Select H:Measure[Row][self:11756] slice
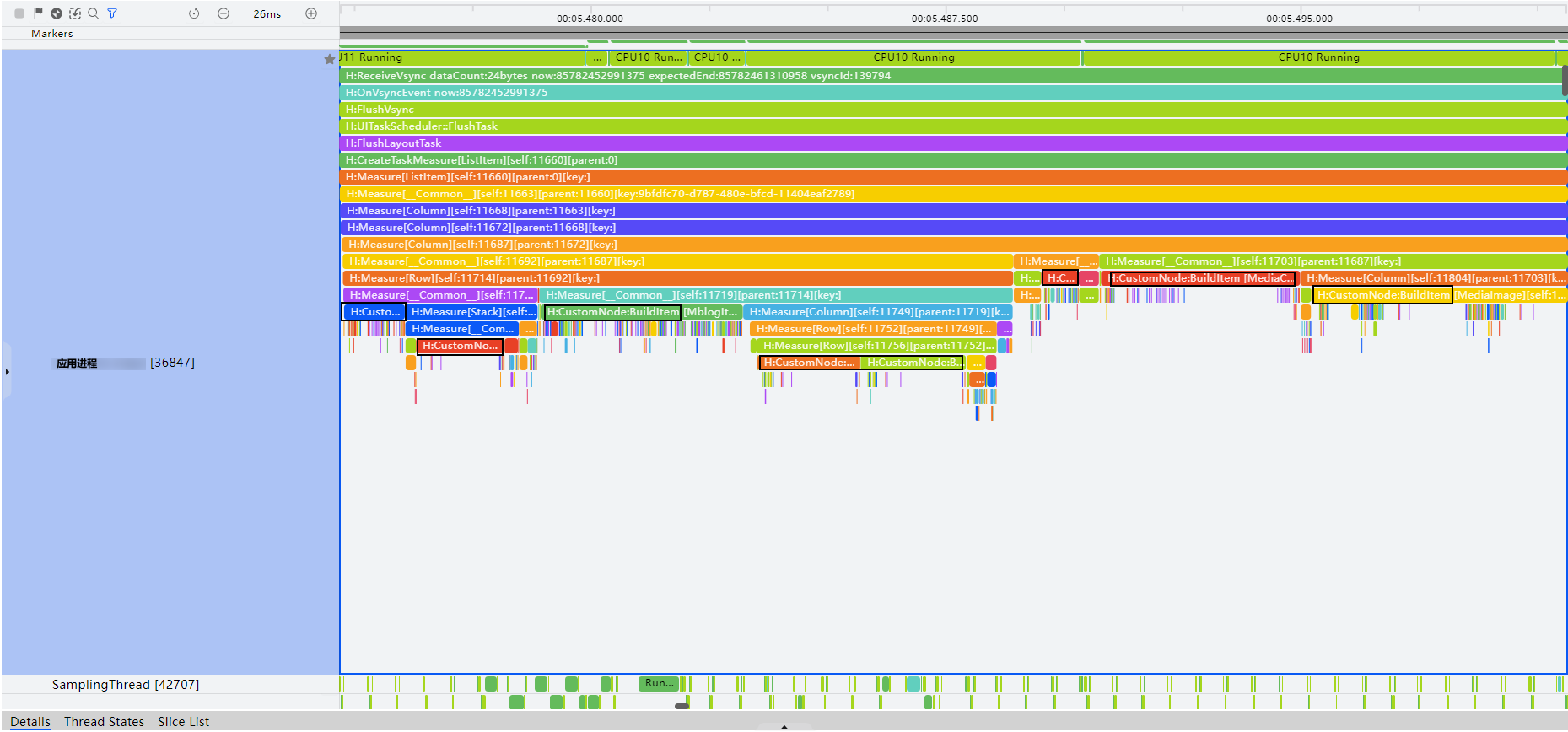1568x732 pixels. coord(876,346)
